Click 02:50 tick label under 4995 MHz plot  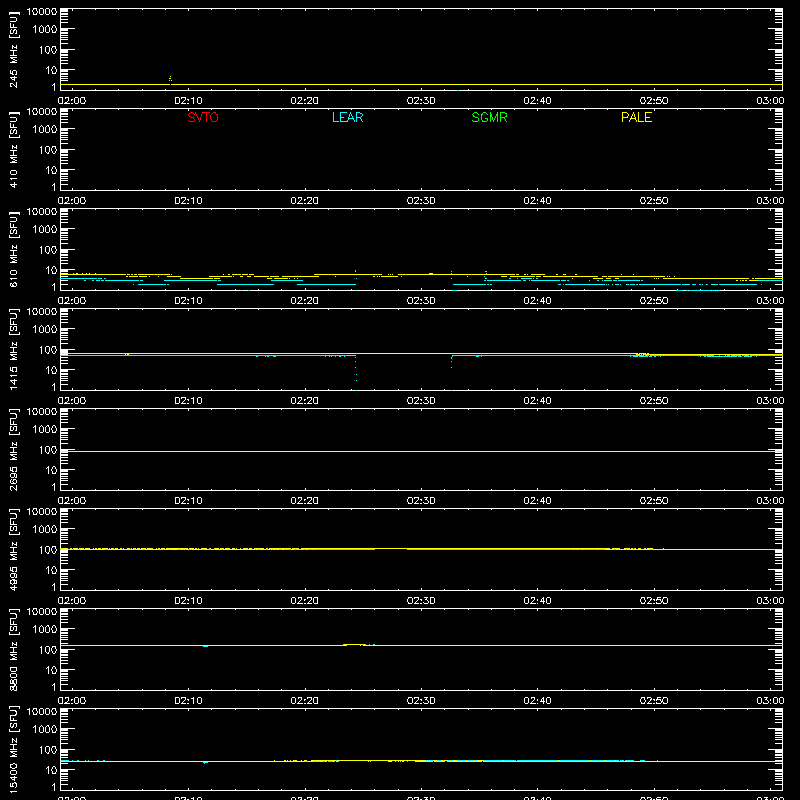point(654,601)
